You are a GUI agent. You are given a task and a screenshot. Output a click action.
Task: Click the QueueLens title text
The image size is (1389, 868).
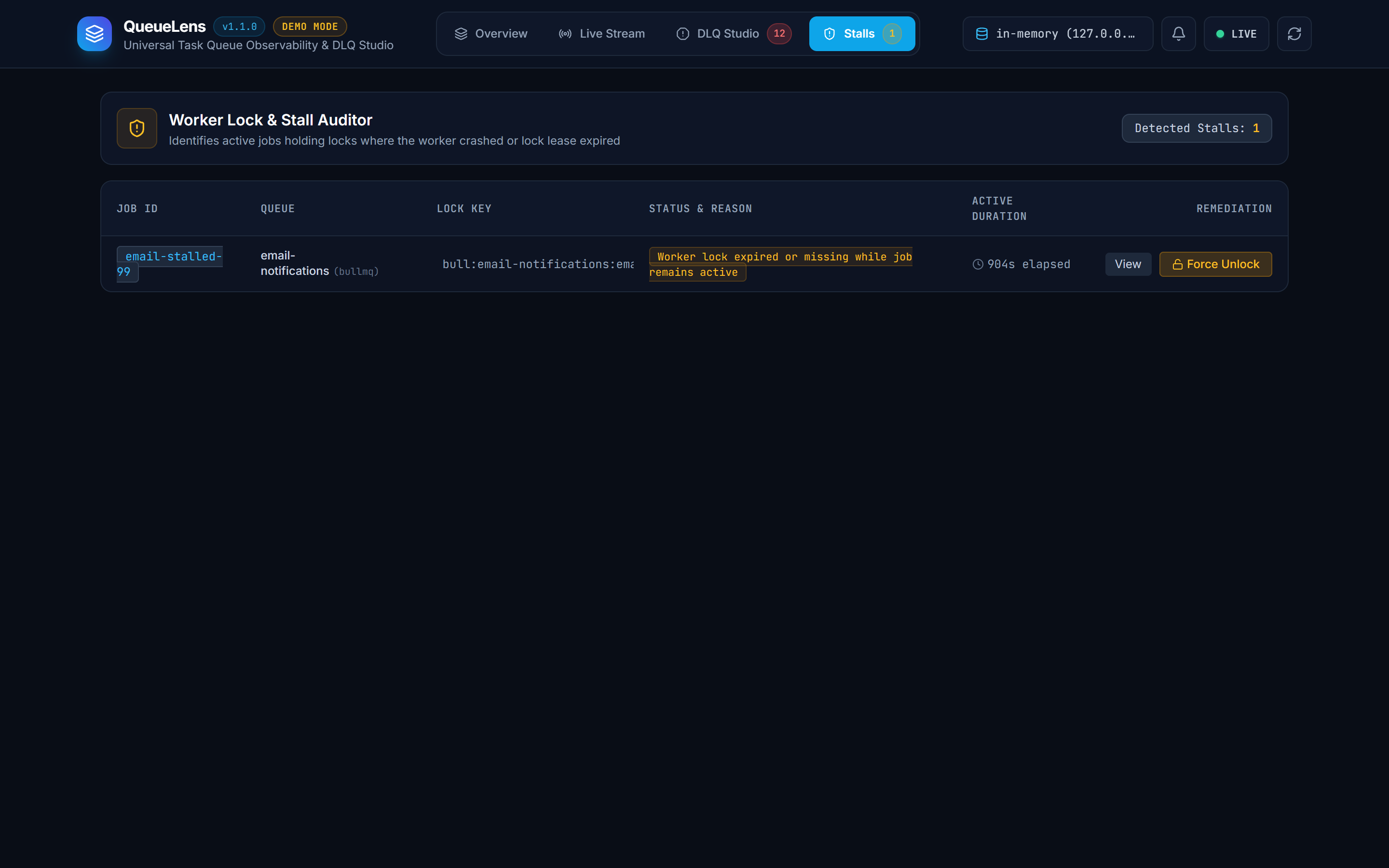164,27
